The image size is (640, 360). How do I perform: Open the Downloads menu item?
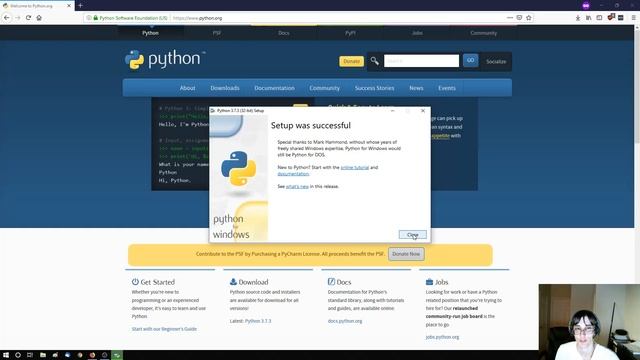click(225, 88)
